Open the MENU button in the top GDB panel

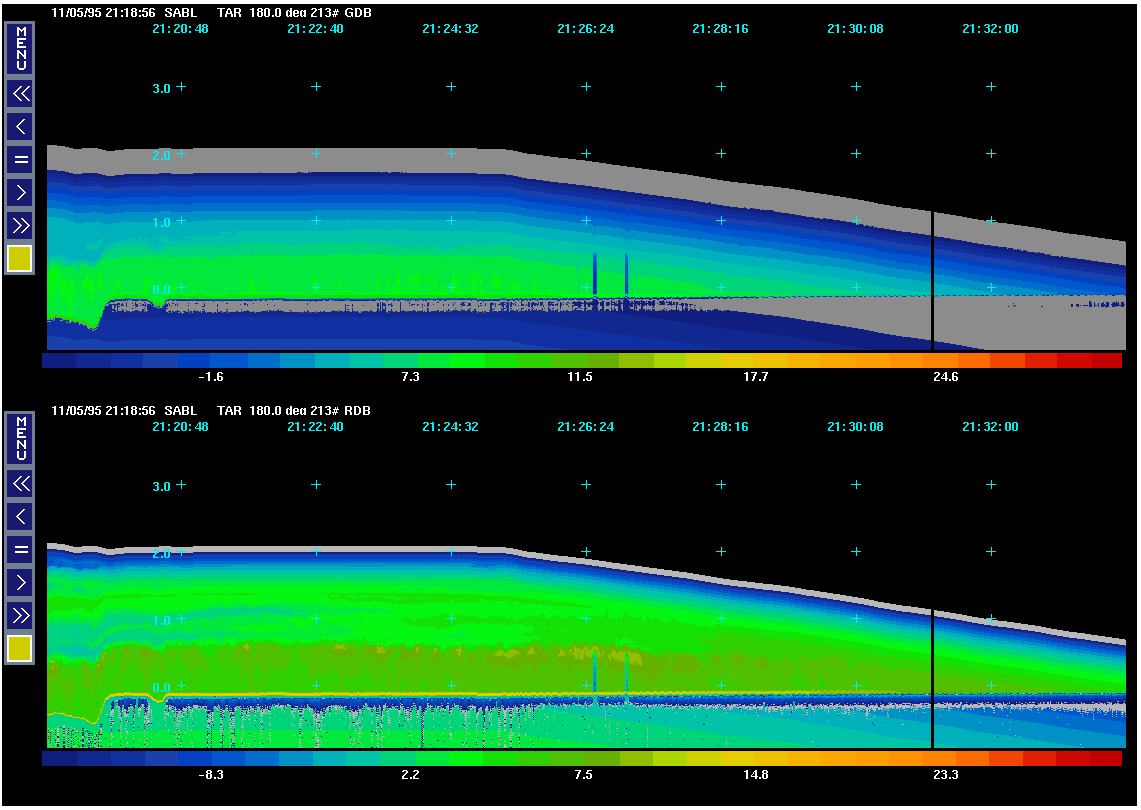click(20, 48)
